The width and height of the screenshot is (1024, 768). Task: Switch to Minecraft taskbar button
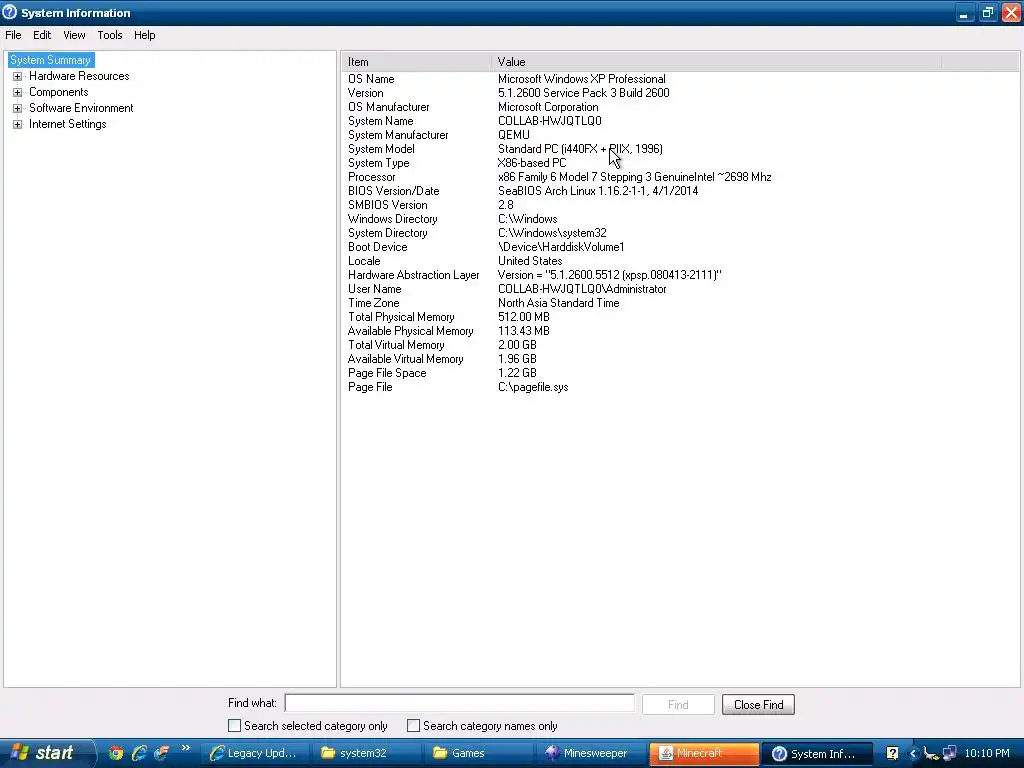[705, 754]
